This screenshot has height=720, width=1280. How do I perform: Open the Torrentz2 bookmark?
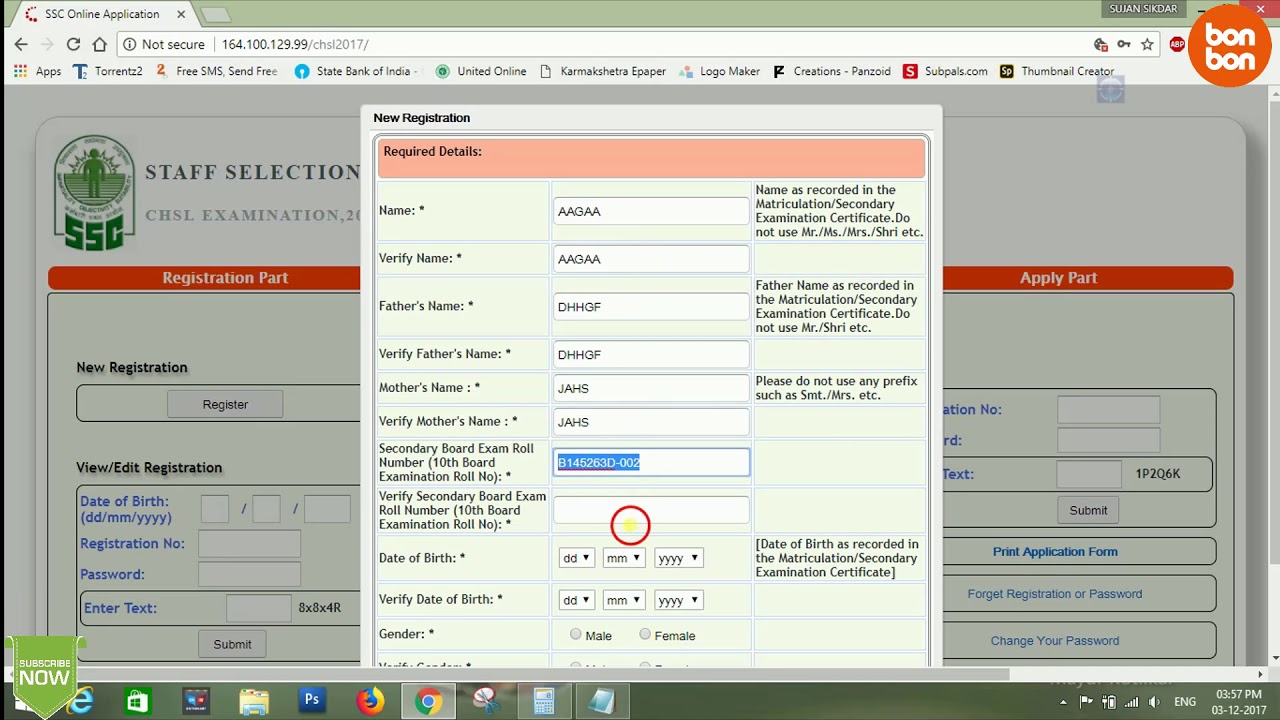108,71
